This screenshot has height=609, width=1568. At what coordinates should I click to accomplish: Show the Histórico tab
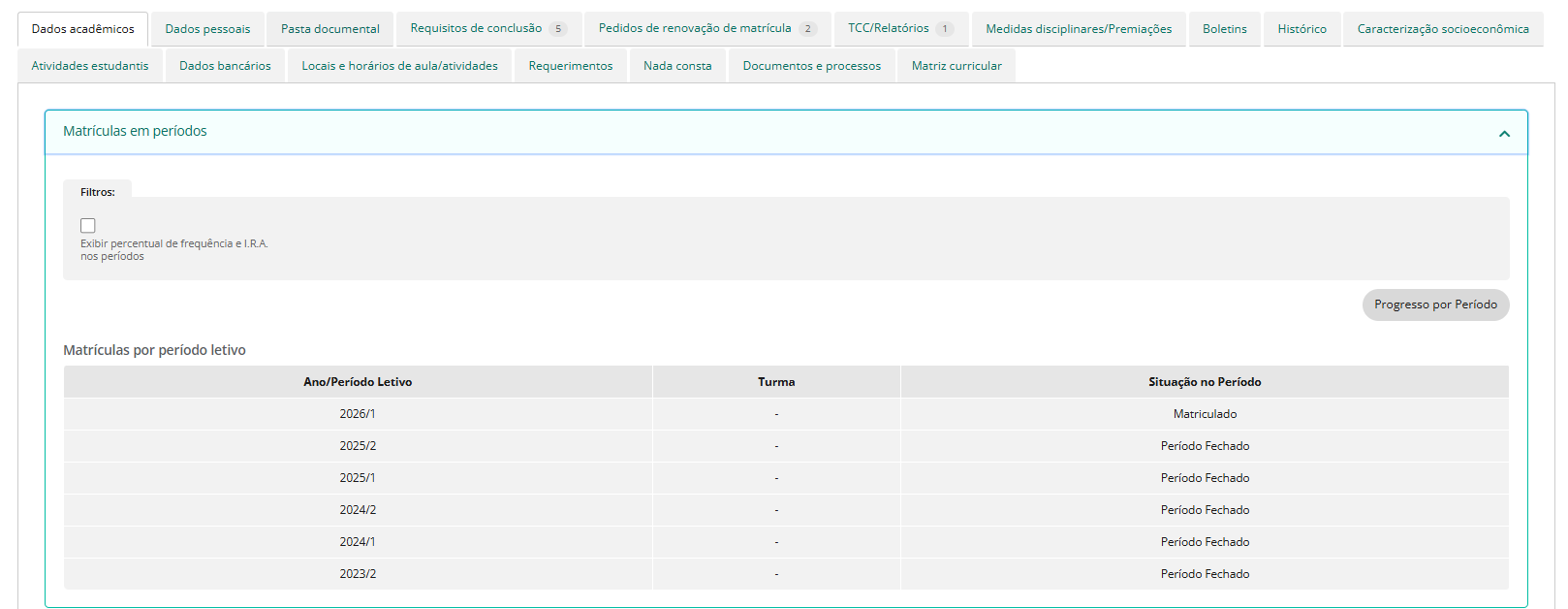click(1301, 29)
